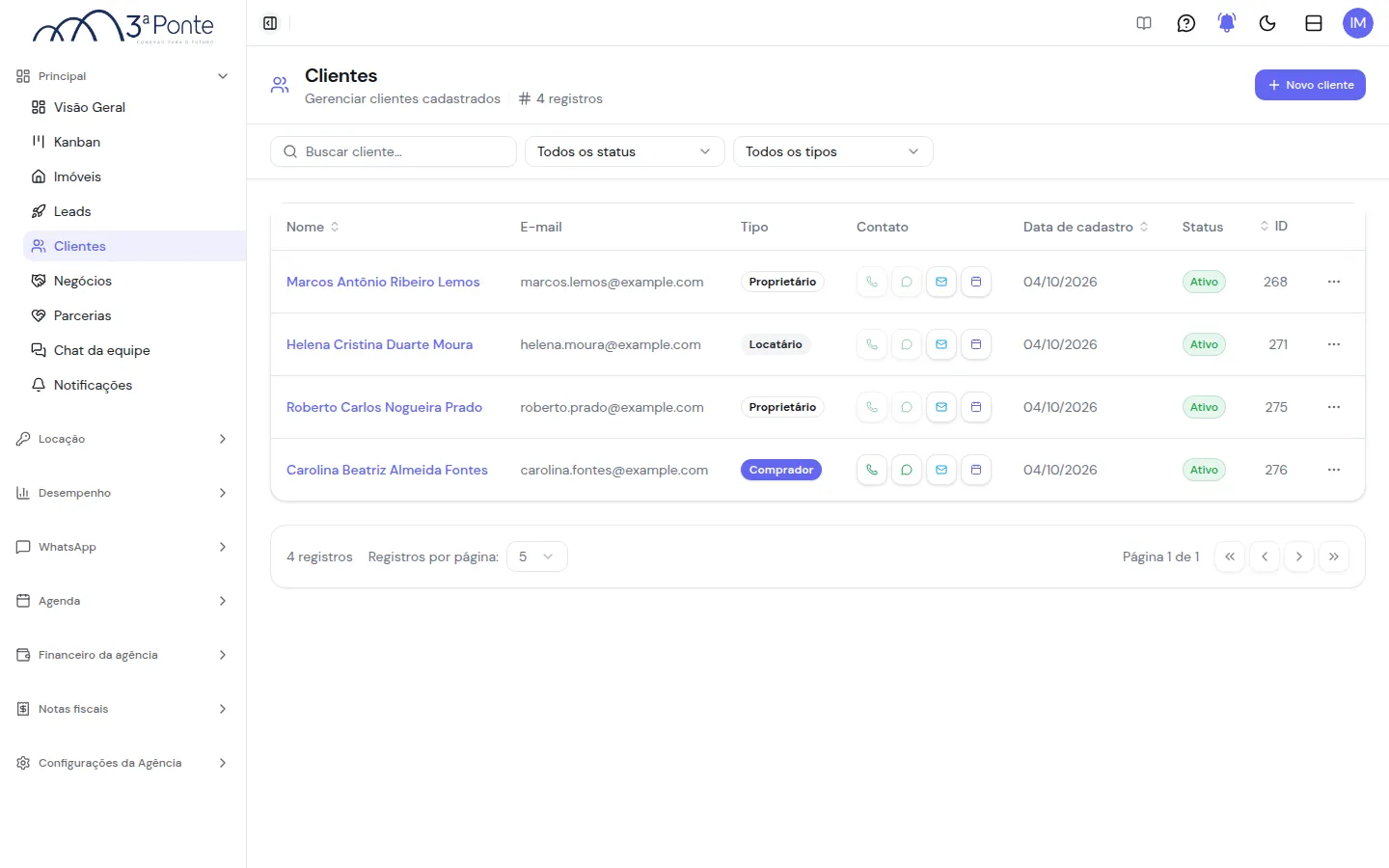
Task: Open the IM user avatar menu
Action: pos(1358,23)
